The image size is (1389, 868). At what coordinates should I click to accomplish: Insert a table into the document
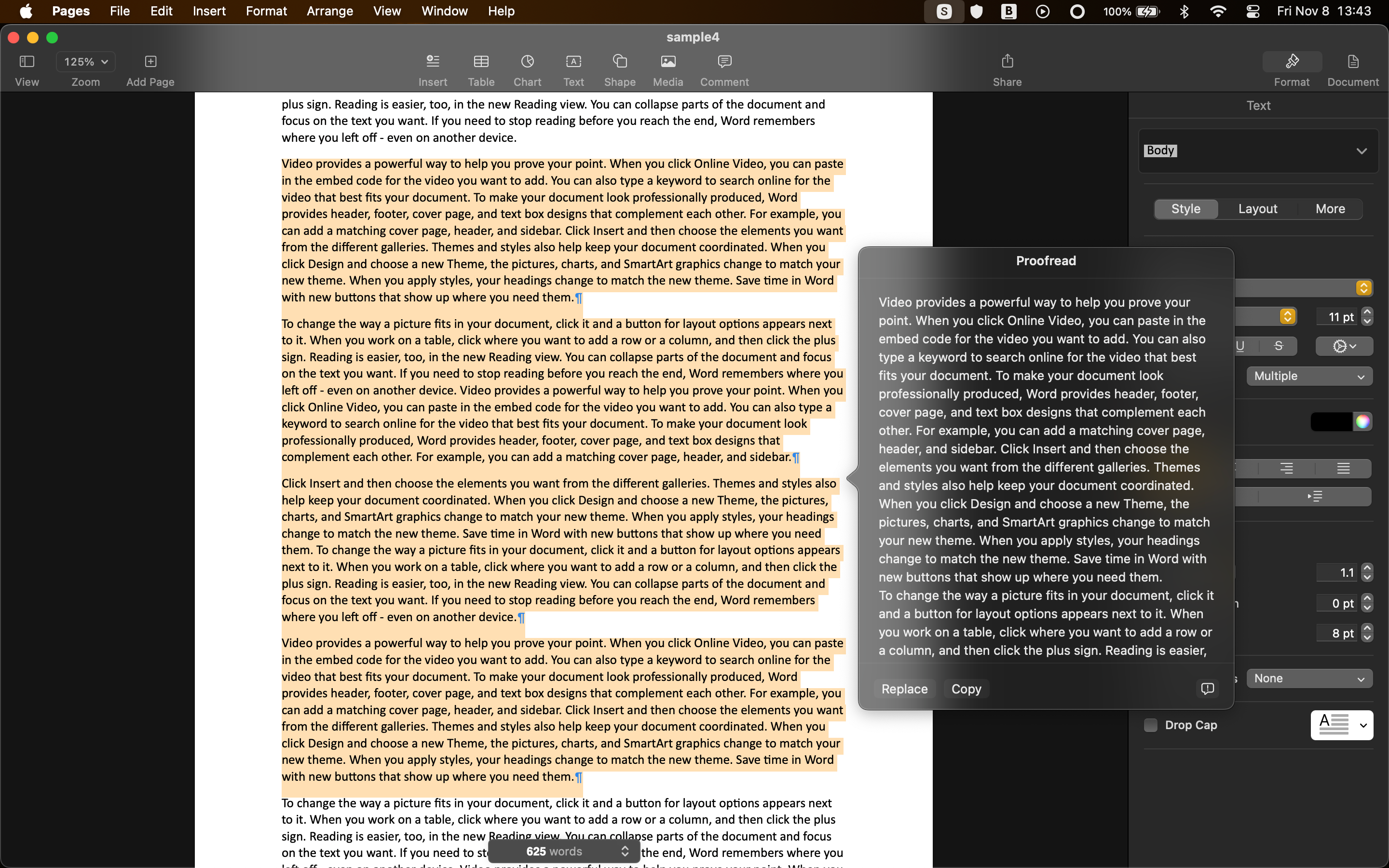click(x=481, y=69)
